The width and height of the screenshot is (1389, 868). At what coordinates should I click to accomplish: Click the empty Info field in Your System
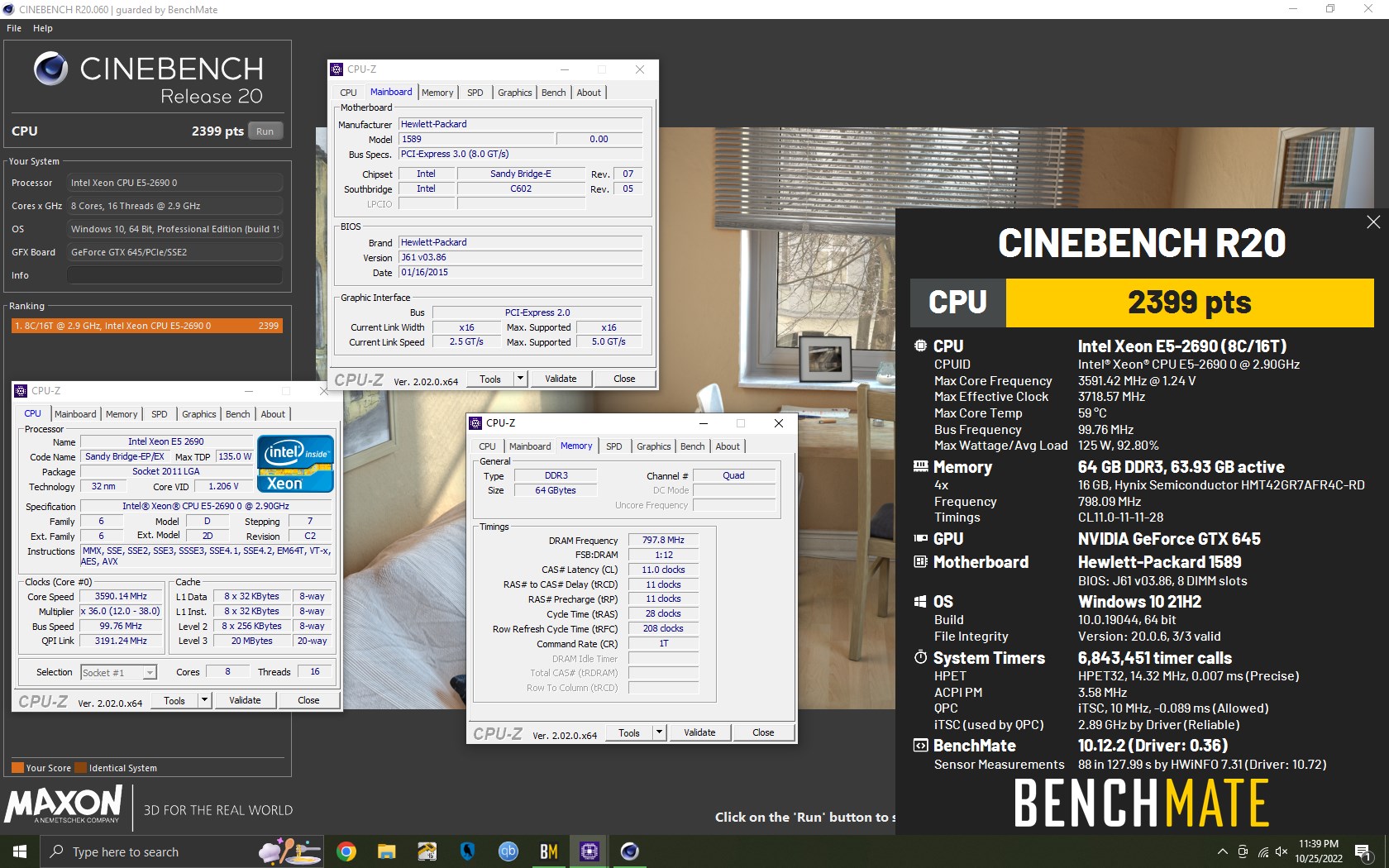[x=174, y=275]
